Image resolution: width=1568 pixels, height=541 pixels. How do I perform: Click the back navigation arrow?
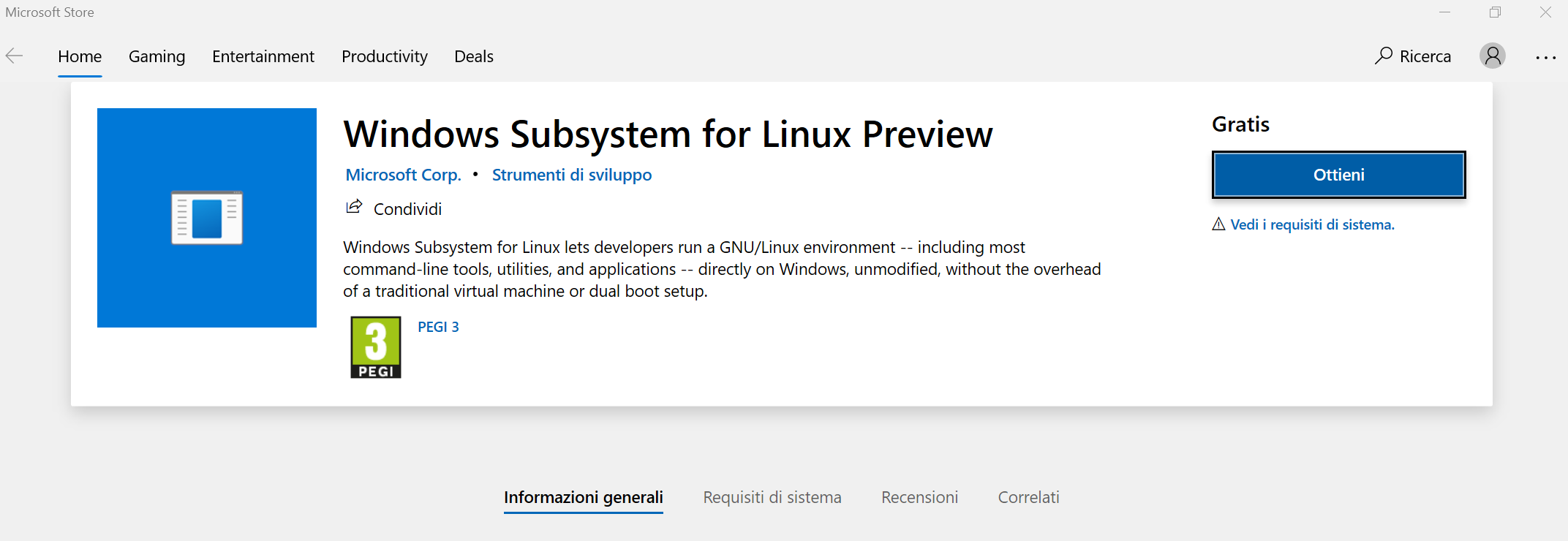pyautogui.click(x=15, y=55)
